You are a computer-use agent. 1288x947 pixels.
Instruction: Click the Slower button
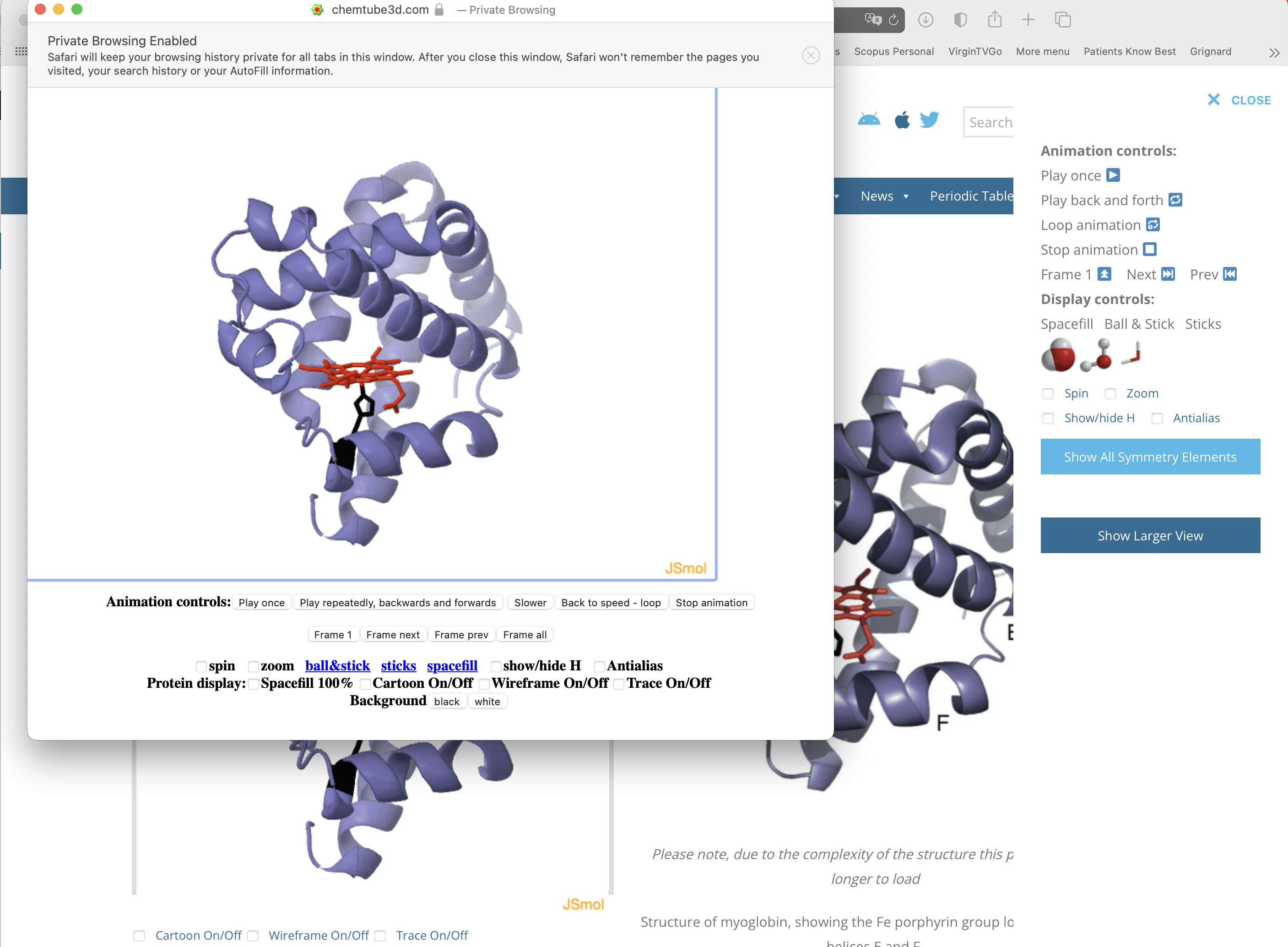[530, 603]
